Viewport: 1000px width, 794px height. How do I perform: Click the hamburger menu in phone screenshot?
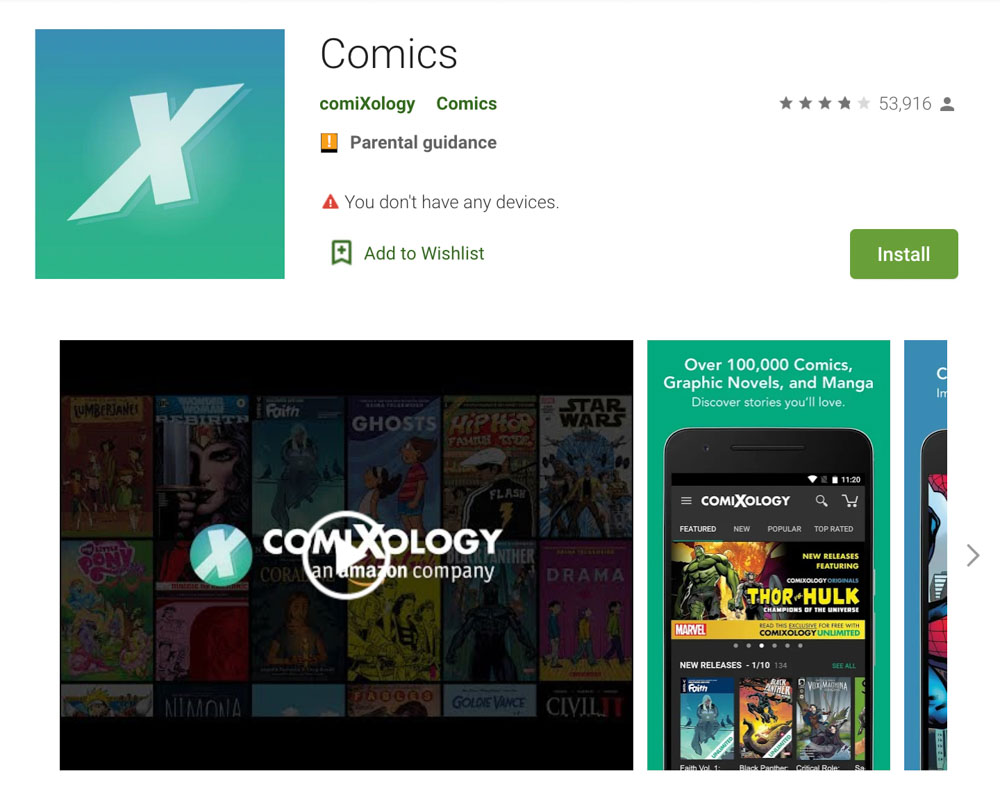click(x=686, y=501)
